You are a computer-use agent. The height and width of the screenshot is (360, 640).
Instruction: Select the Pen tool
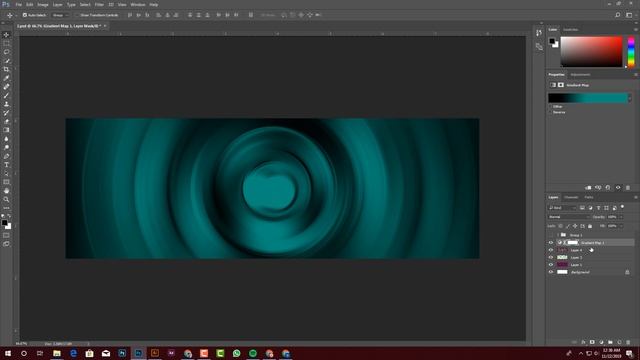[x=6, y=156]
